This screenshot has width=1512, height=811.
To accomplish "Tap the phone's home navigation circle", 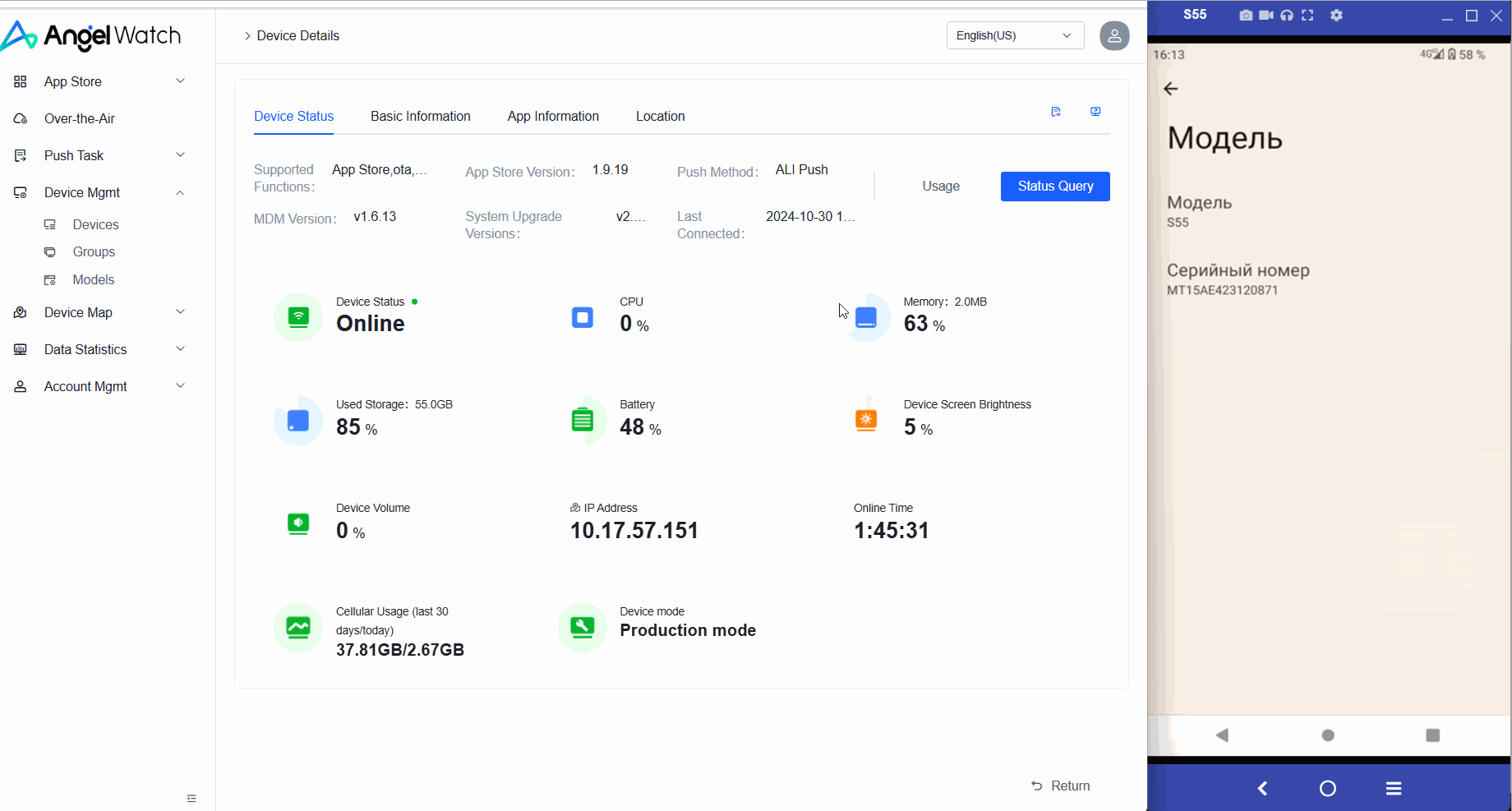I will (1328, 735).
